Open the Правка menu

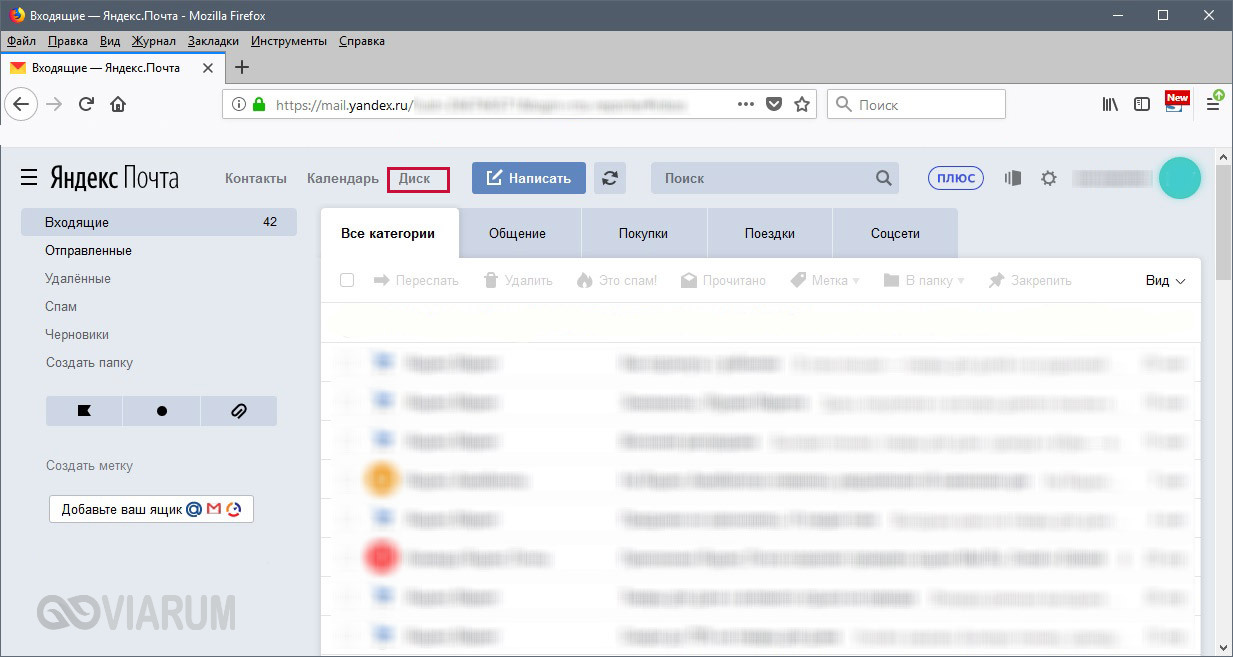(x=68, y=41)
